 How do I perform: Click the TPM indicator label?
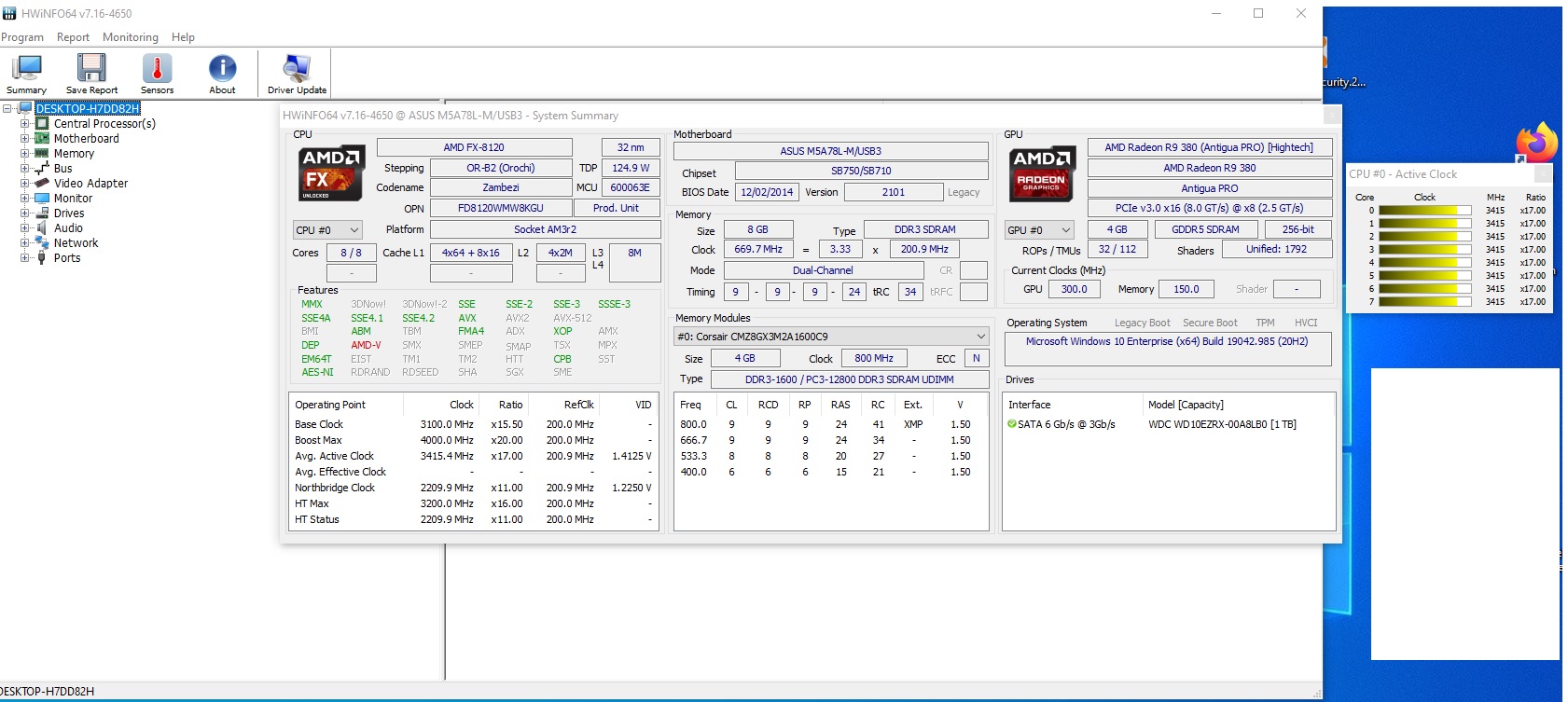pyautogui.click(x=1265, y=323)
